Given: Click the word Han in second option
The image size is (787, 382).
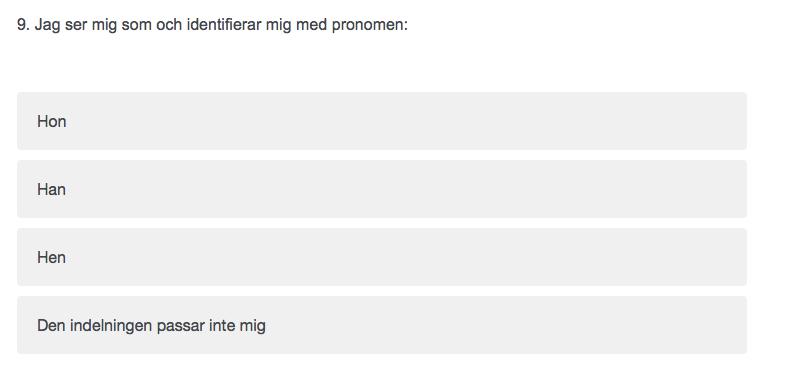Looking at the screenshot, I should (x=51, y=190).
